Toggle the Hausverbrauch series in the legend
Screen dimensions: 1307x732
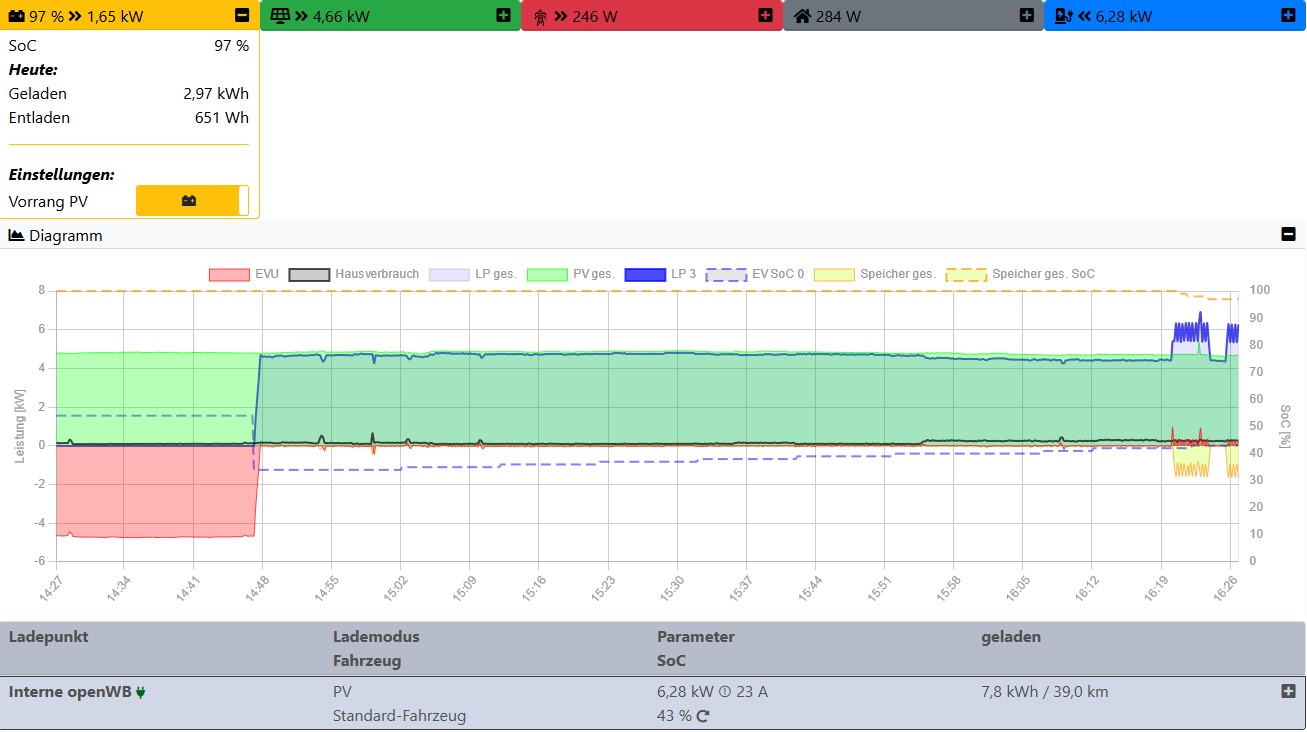(309, 274)
